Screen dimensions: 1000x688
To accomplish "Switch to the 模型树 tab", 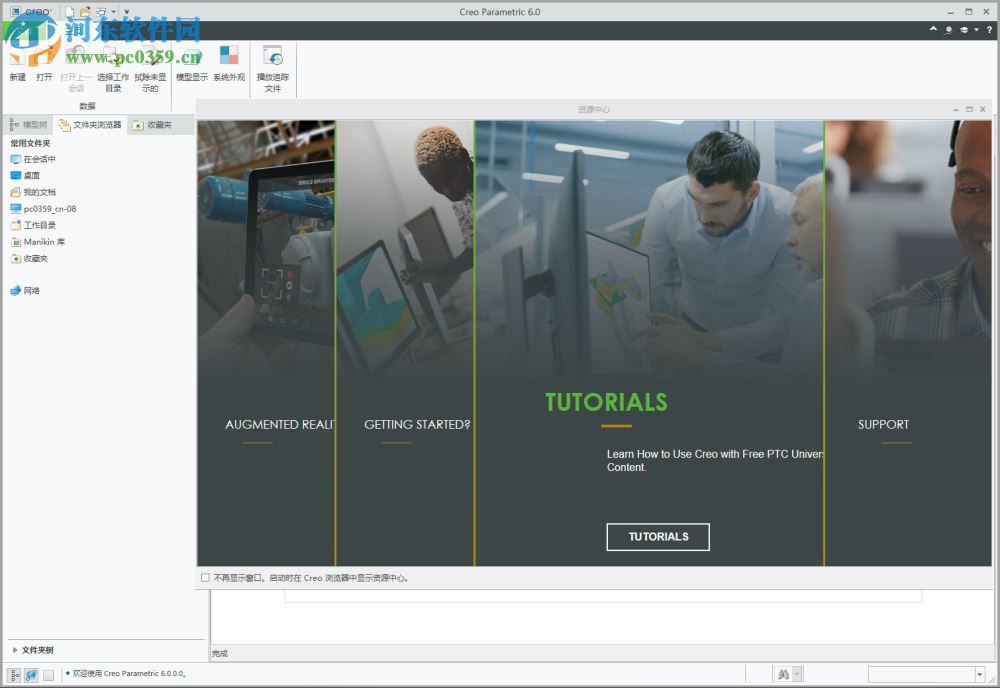I will coord(30,124).
